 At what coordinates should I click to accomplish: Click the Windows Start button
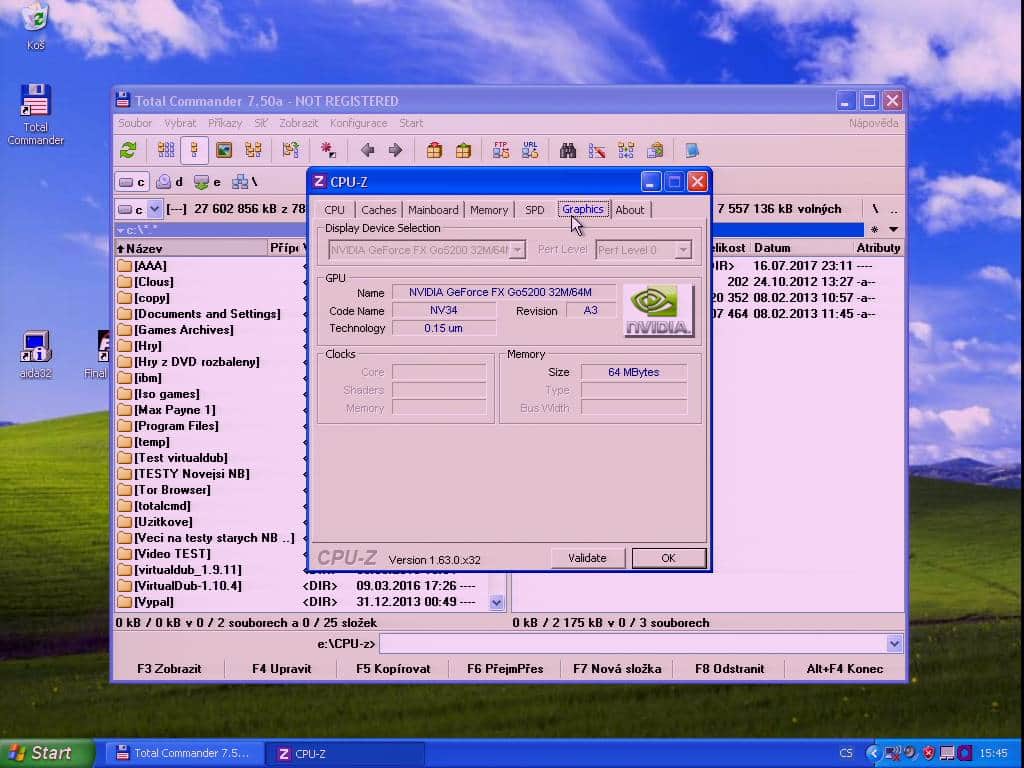(46, 753)
